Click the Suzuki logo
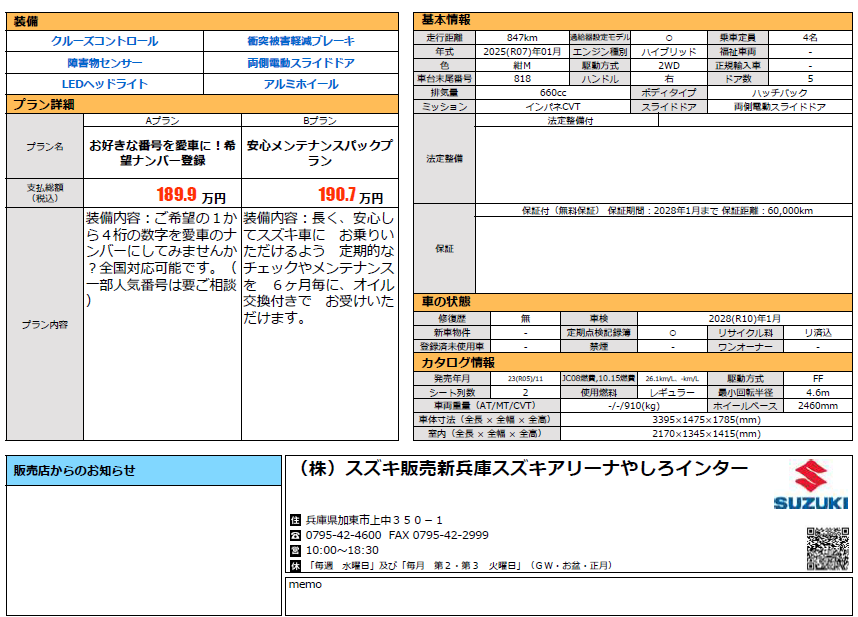The image size is (858, 617). tap(811, 487)
